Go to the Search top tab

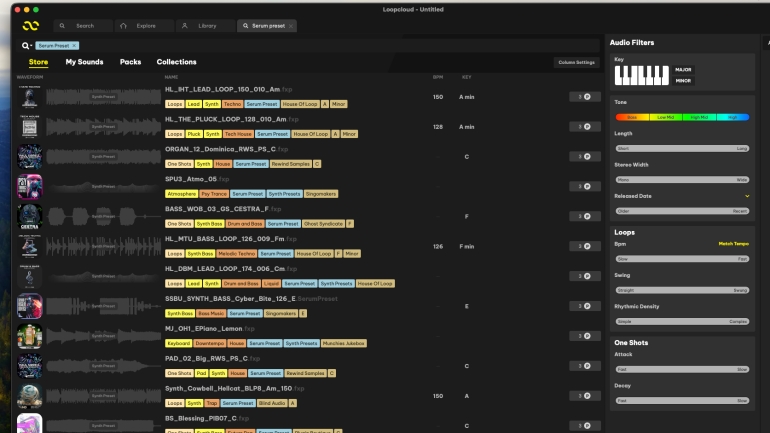(82, 26)
